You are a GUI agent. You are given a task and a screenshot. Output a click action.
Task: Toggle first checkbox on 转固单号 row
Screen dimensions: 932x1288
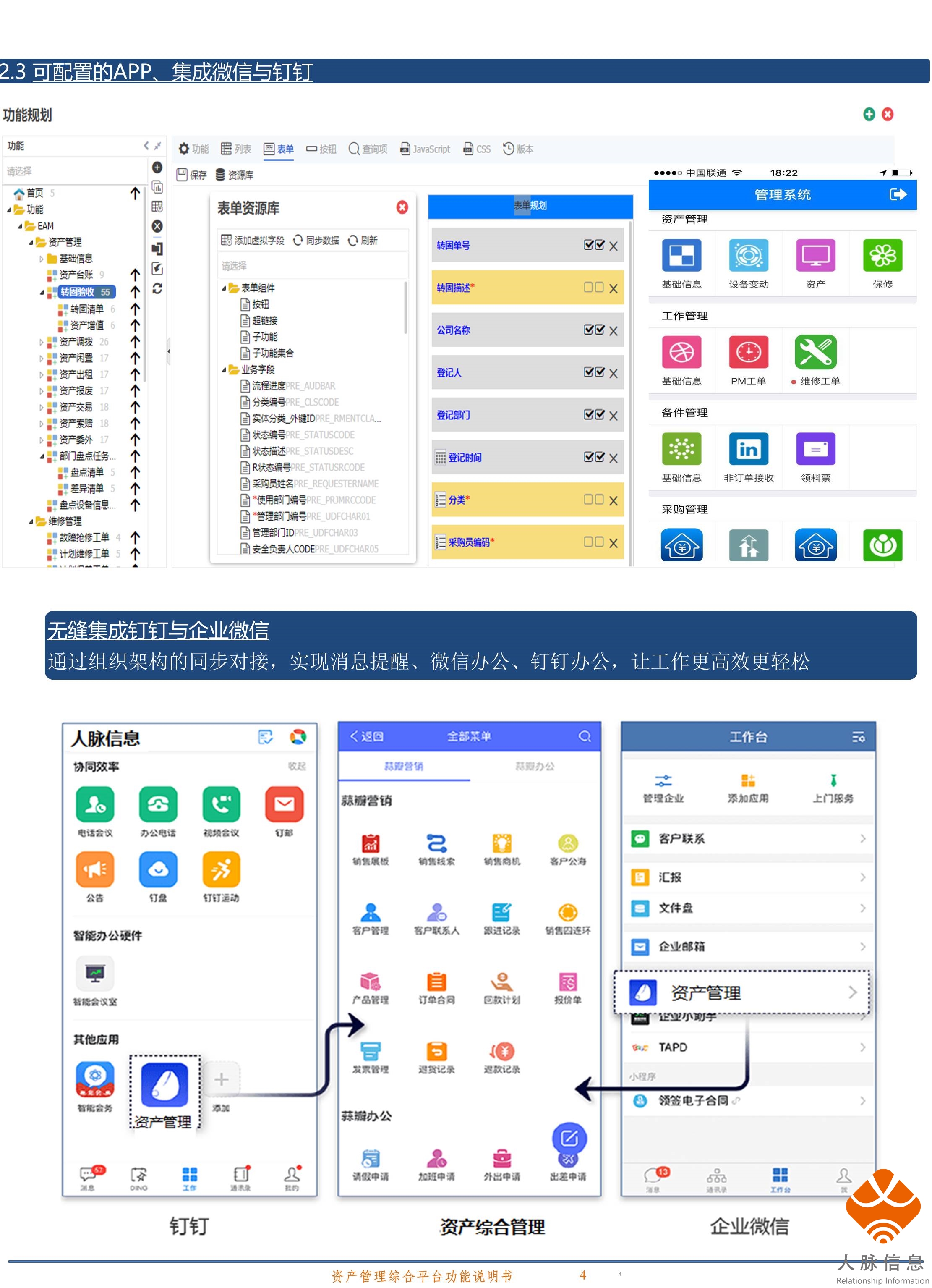(589, 245)
